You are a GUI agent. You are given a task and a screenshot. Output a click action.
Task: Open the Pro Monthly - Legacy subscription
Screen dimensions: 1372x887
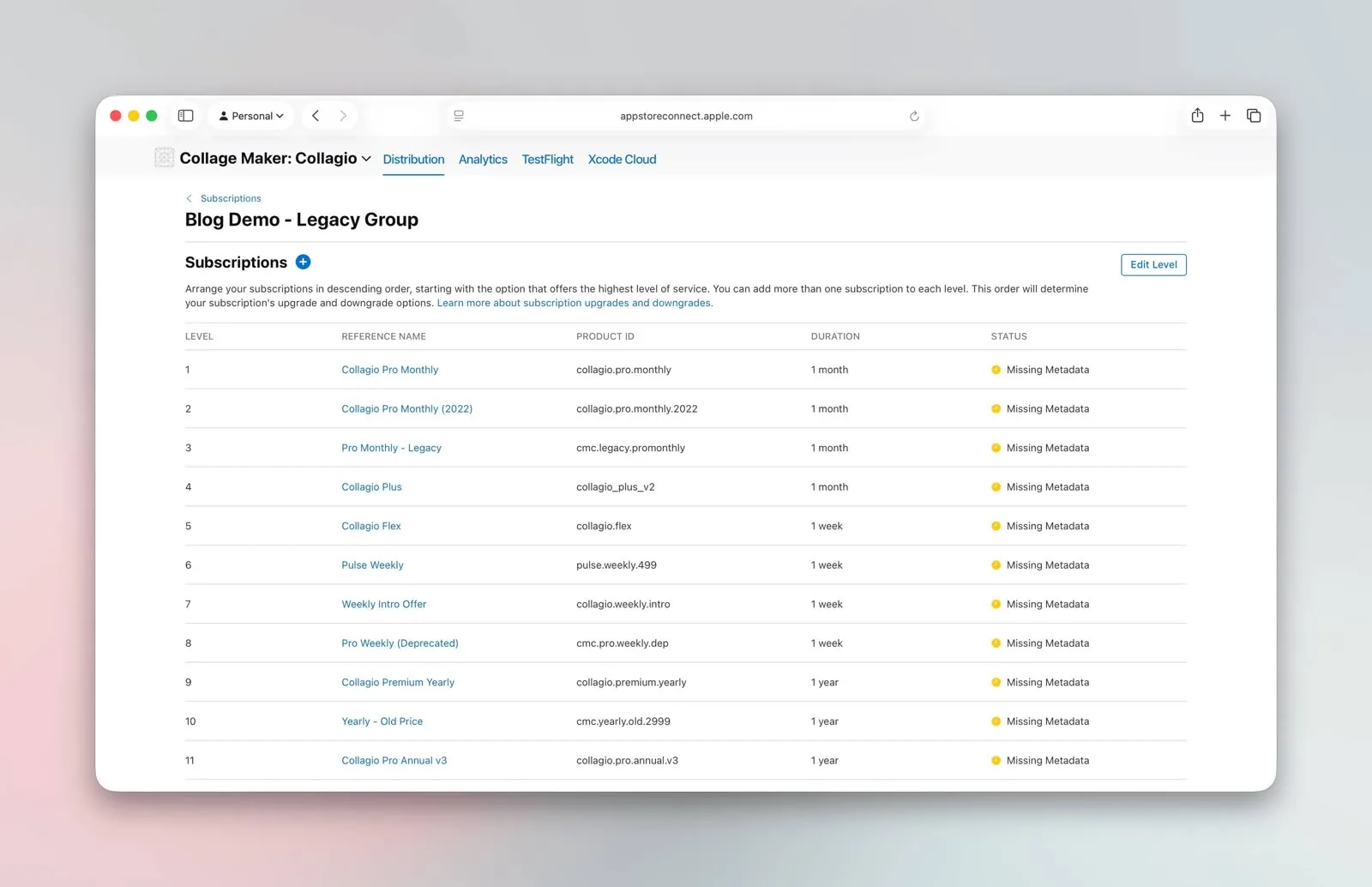(391, 448)
